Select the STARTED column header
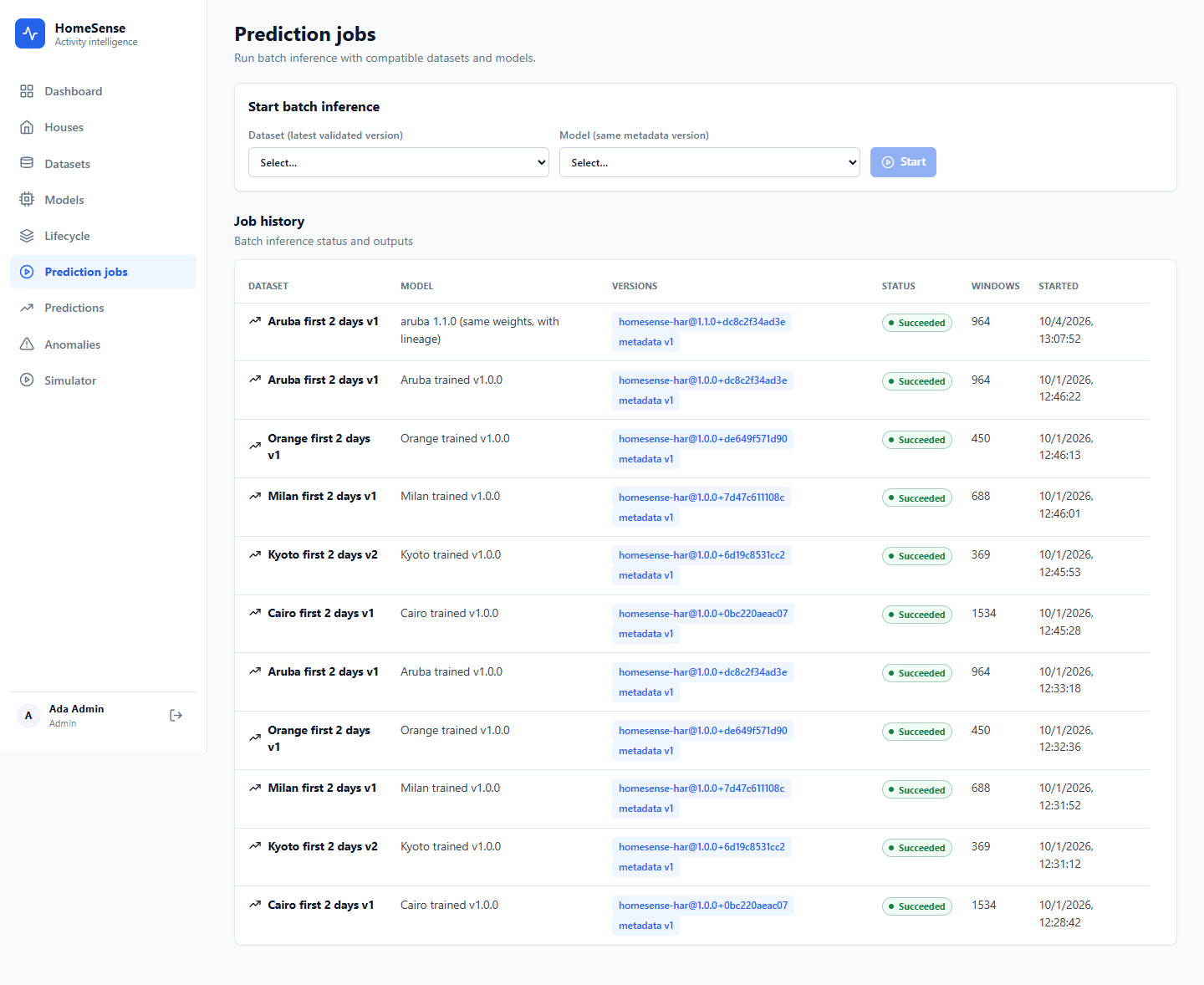 1059,286
